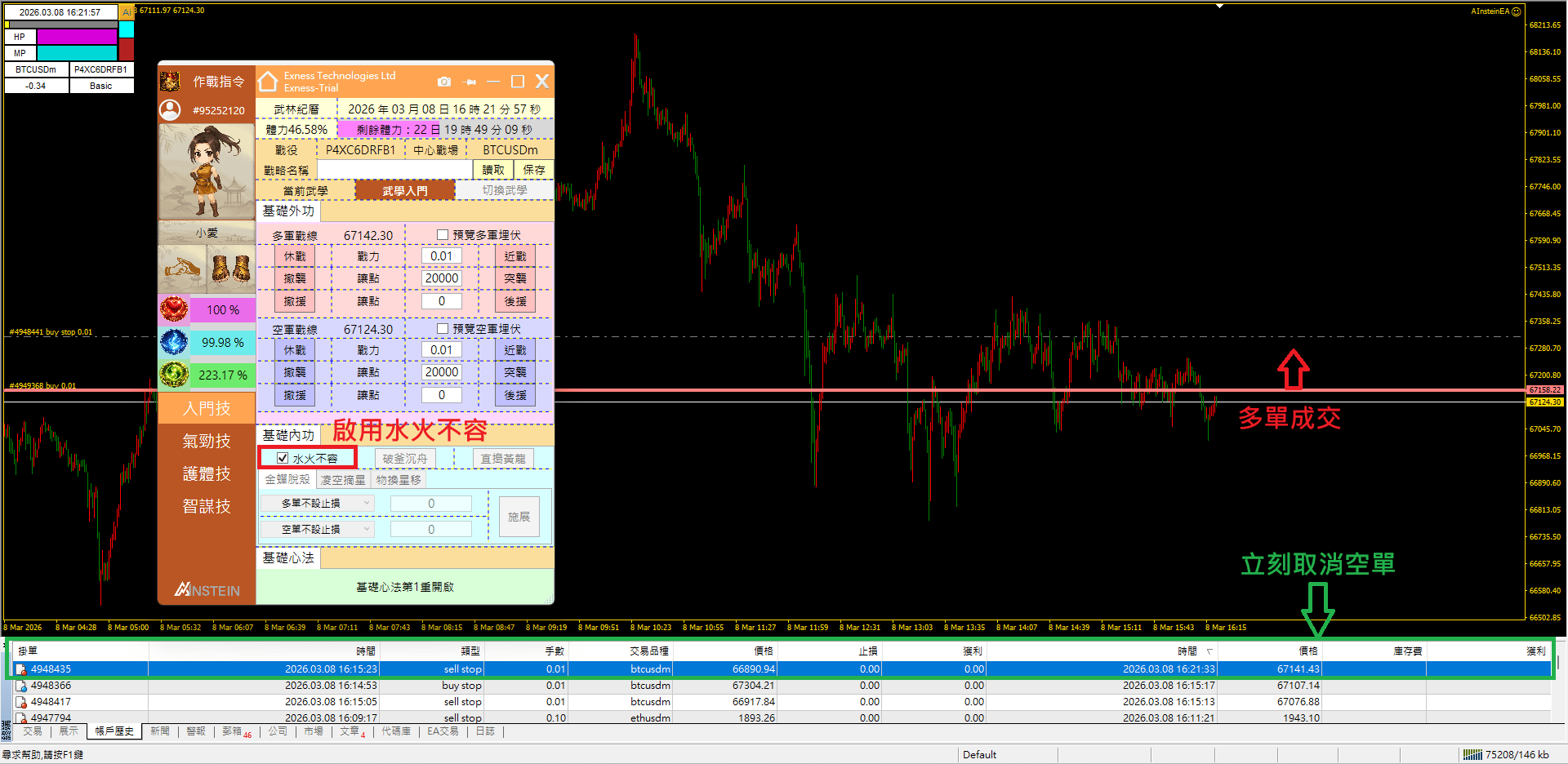Click the Default profile in the status bar
This screenshot has height=764, width=1568.
(x=980, y=755)
